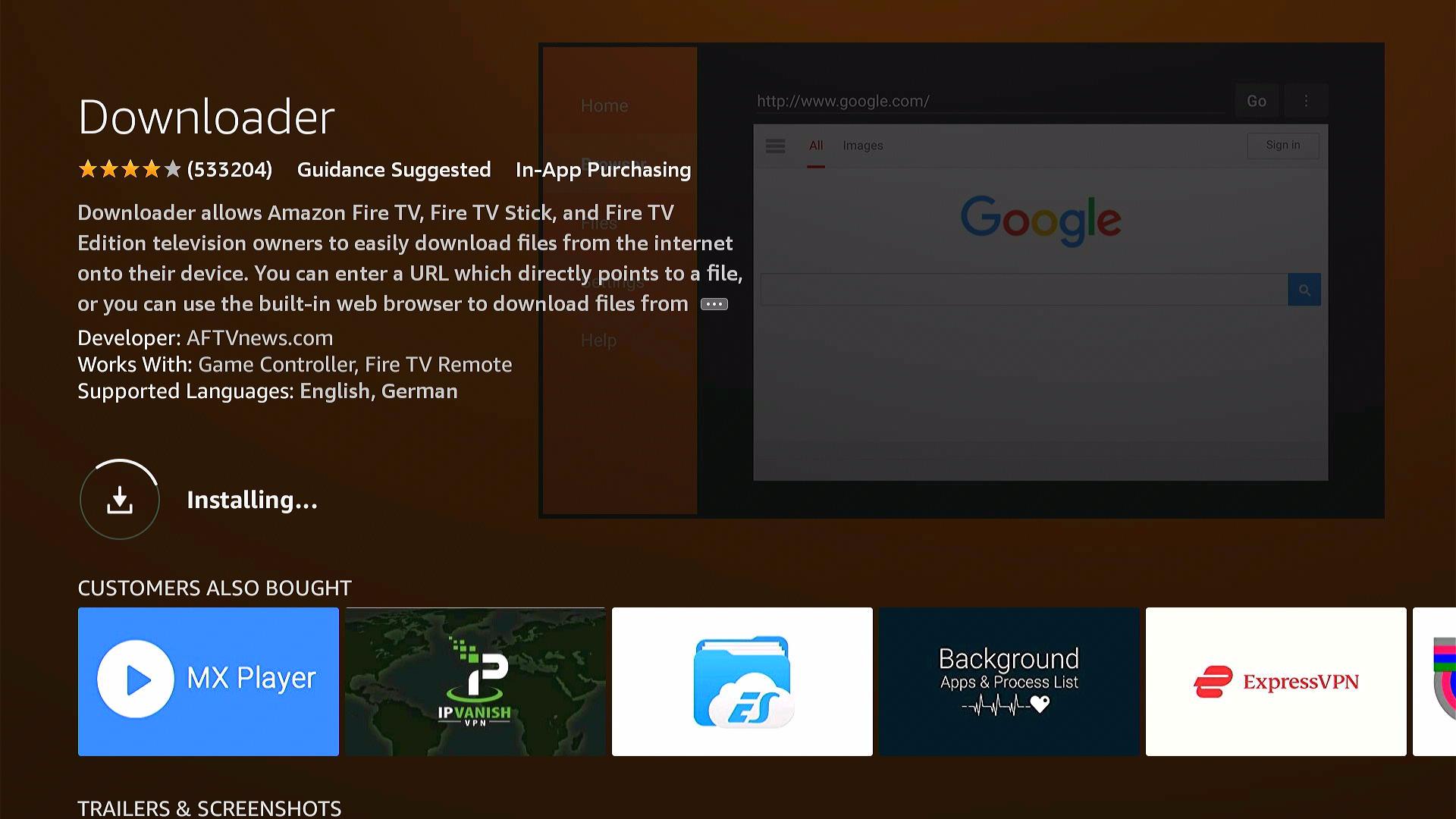This screenshot has height=819, width=1456.
Task: Select the IPVanish VPN app tile
Action: click(x=475, y=681)
